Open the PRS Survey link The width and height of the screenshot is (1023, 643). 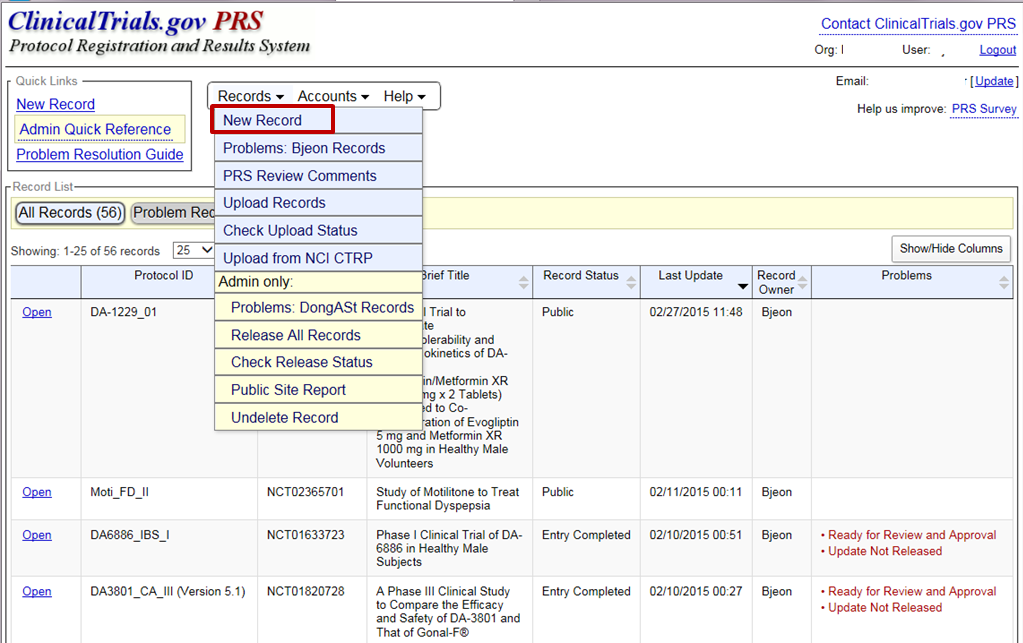click(984, 109)
